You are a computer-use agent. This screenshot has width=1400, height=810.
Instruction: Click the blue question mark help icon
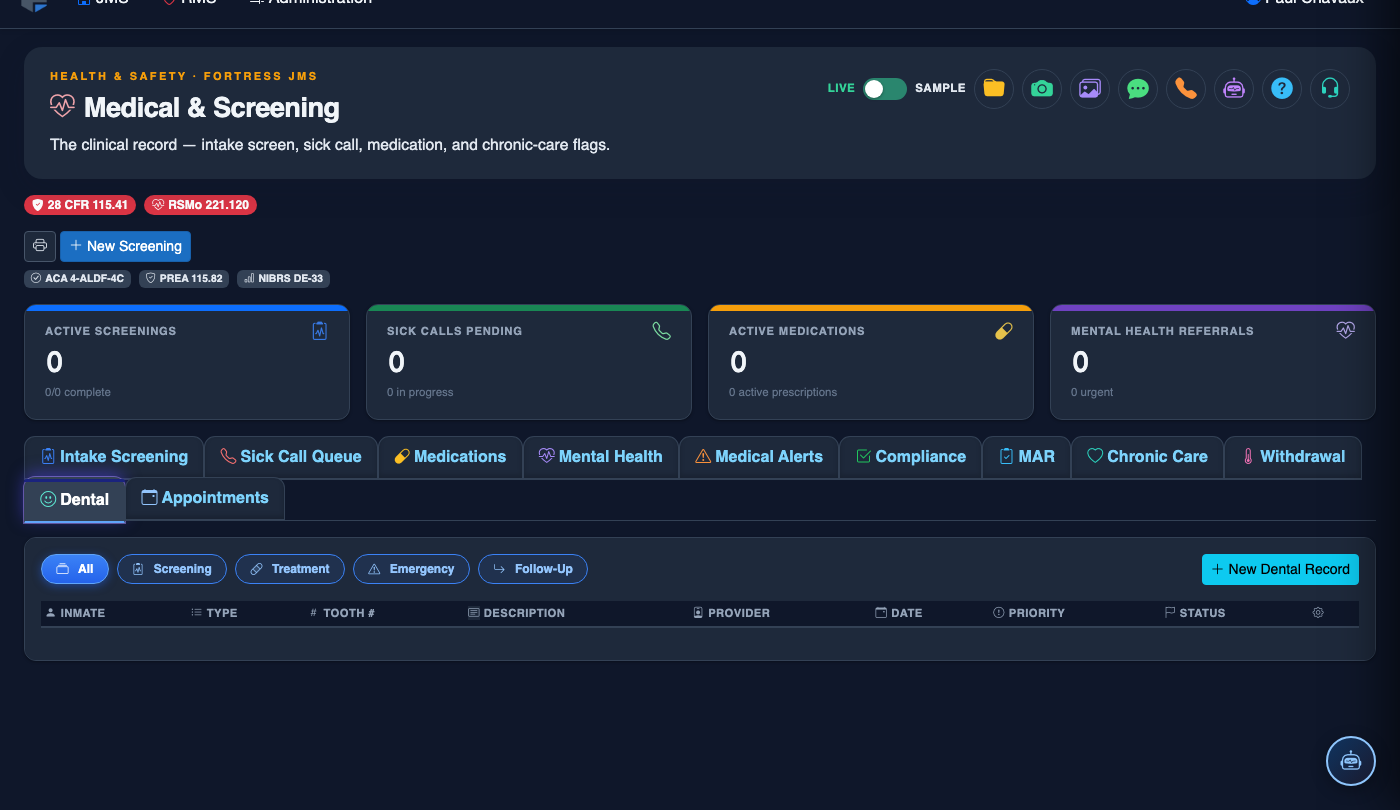[1281, 88]
